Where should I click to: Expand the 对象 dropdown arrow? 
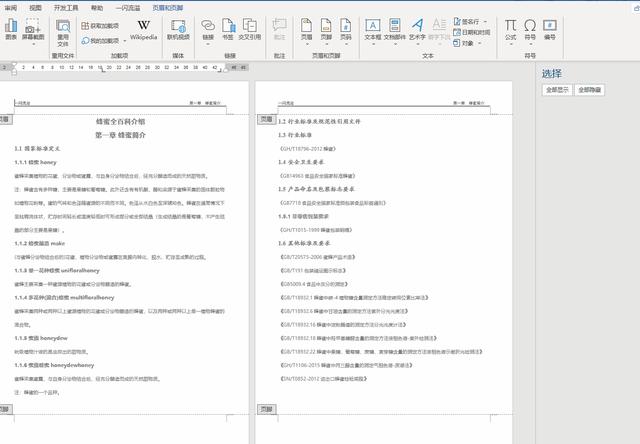[x=480, y=43]
